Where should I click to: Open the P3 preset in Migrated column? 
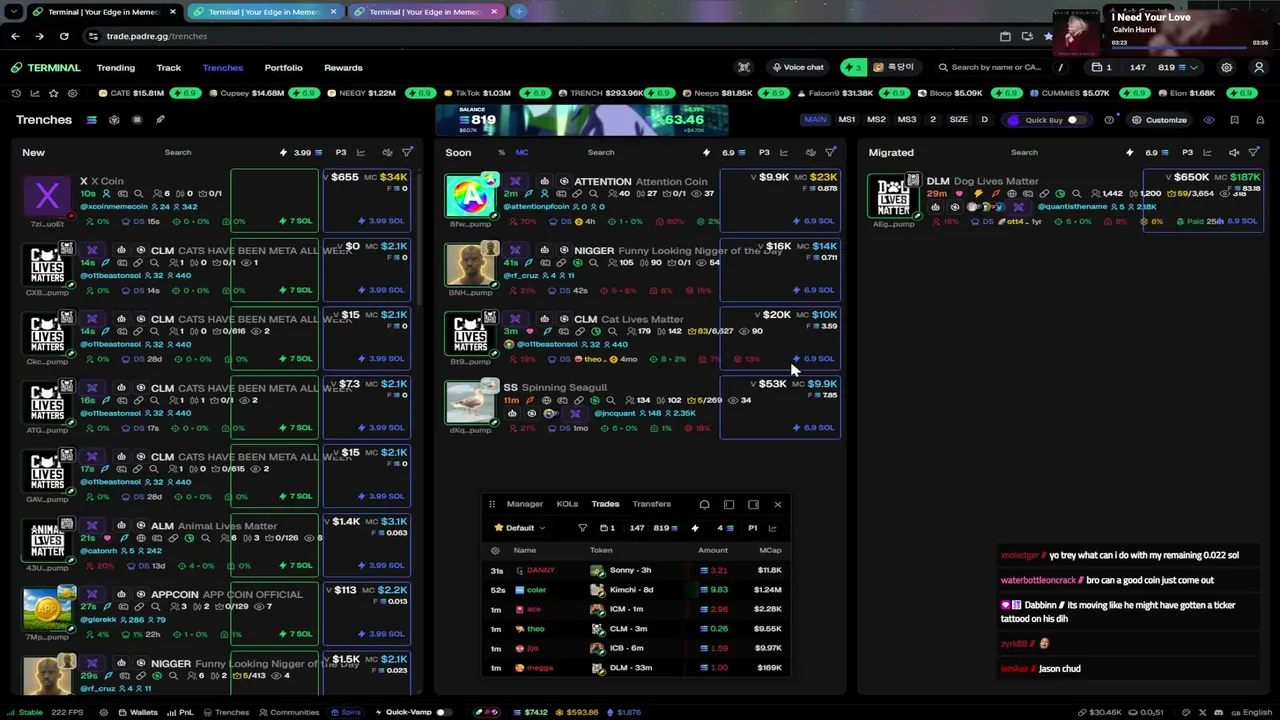[x=1187, y=152]
